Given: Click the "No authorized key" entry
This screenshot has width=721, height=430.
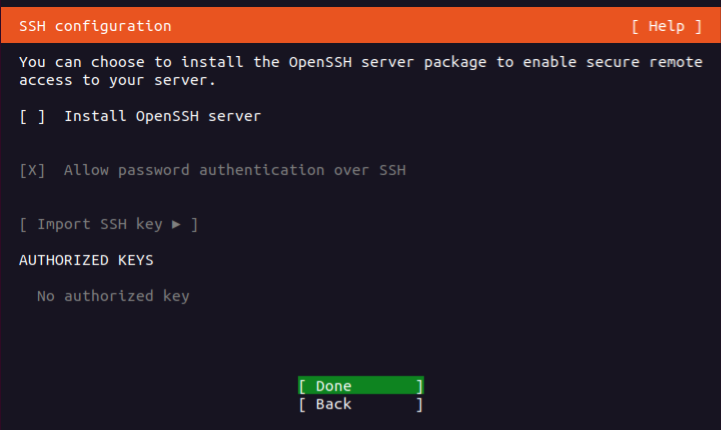Looking at the screenshot, I should [x=113, y=296].
